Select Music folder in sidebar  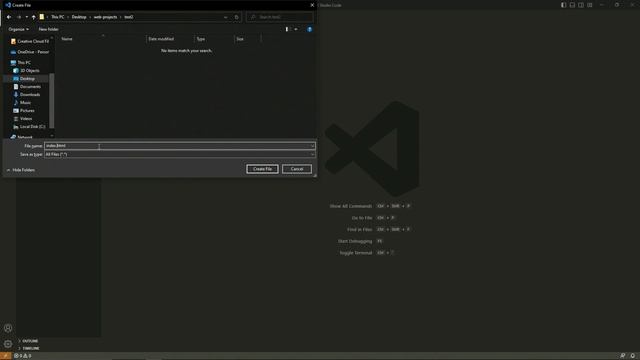pyautogui.click(x=22, y=102)
